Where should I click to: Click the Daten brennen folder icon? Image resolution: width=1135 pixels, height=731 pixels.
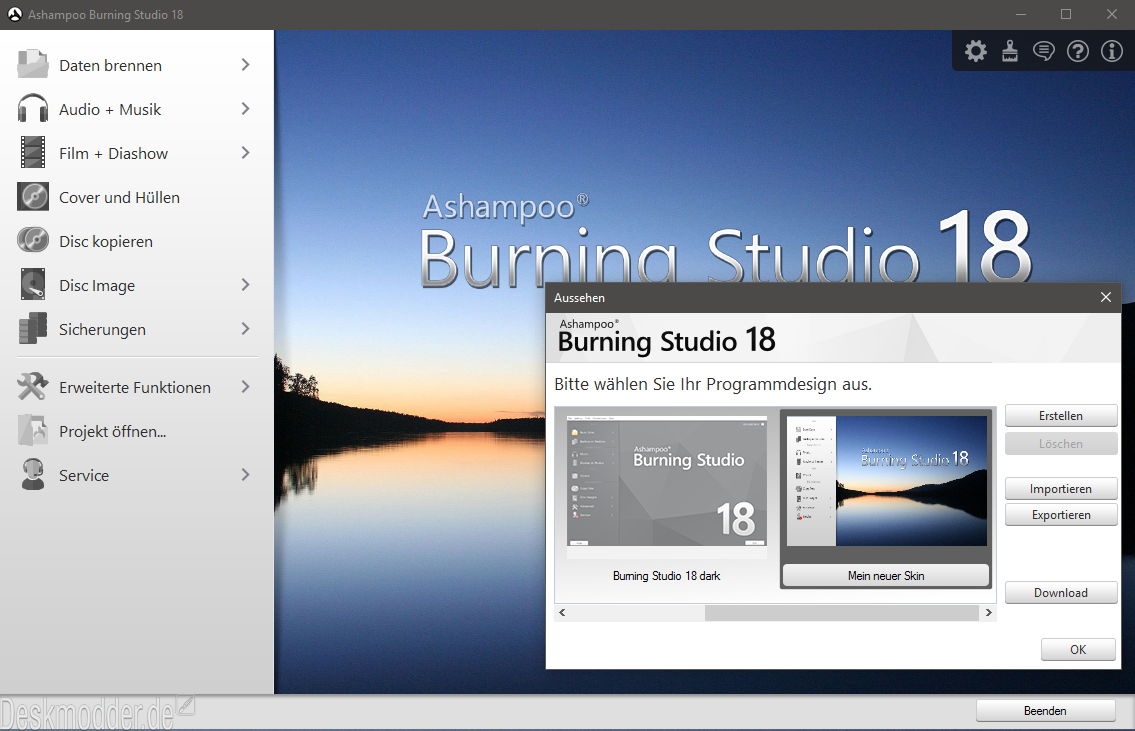coord(33,64)
